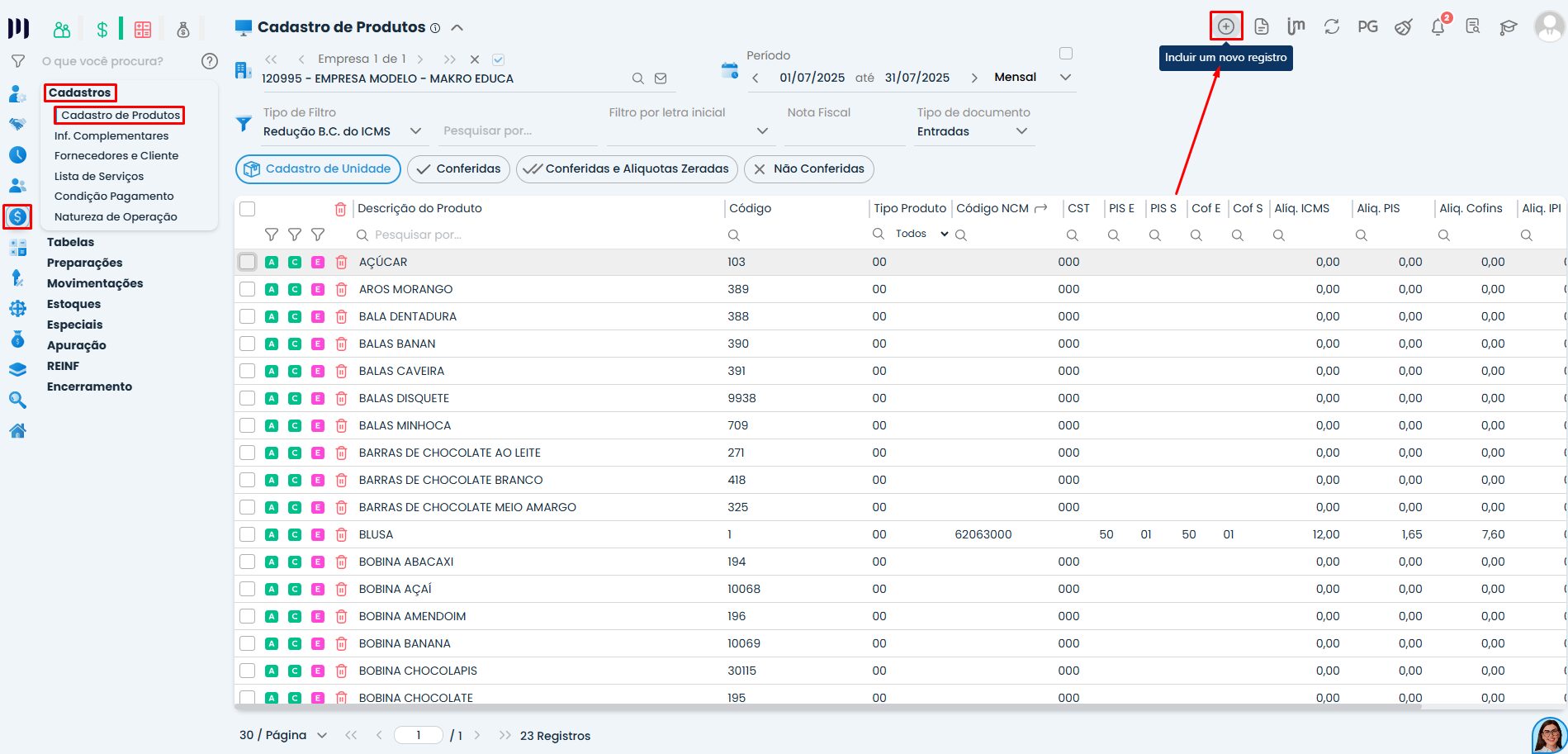Open the Tipo de documento Entradas dropdown

(1021, 131)
